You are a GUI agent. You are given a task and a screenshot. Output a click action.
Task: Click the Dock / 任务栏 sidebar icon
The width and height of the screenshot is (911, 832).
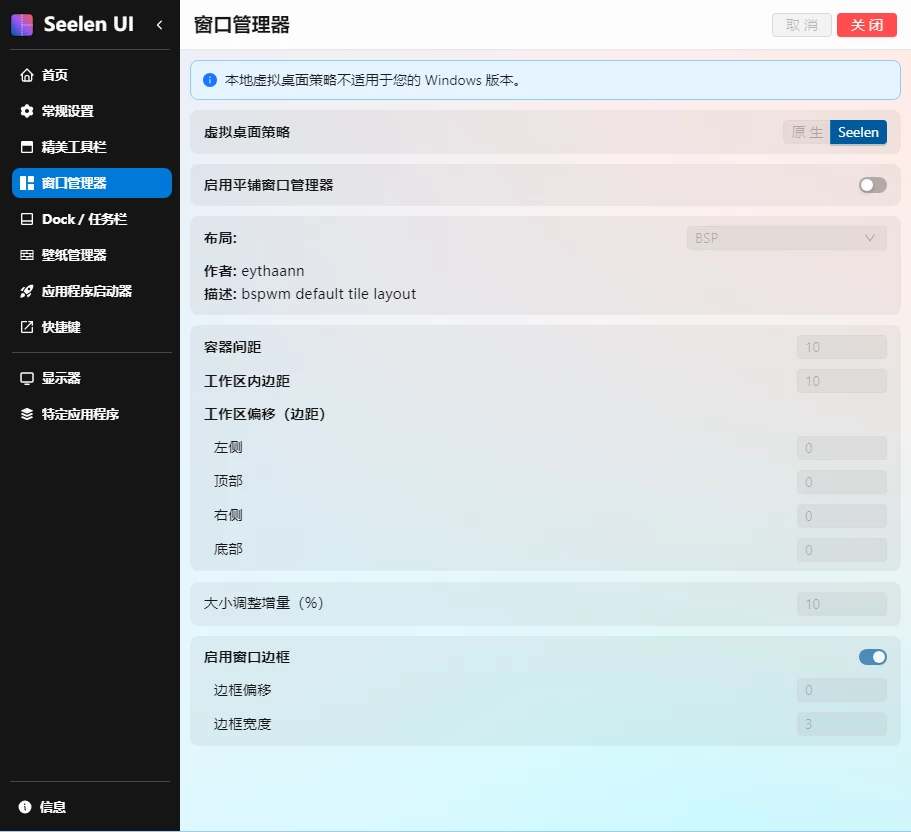click(27, 219)
